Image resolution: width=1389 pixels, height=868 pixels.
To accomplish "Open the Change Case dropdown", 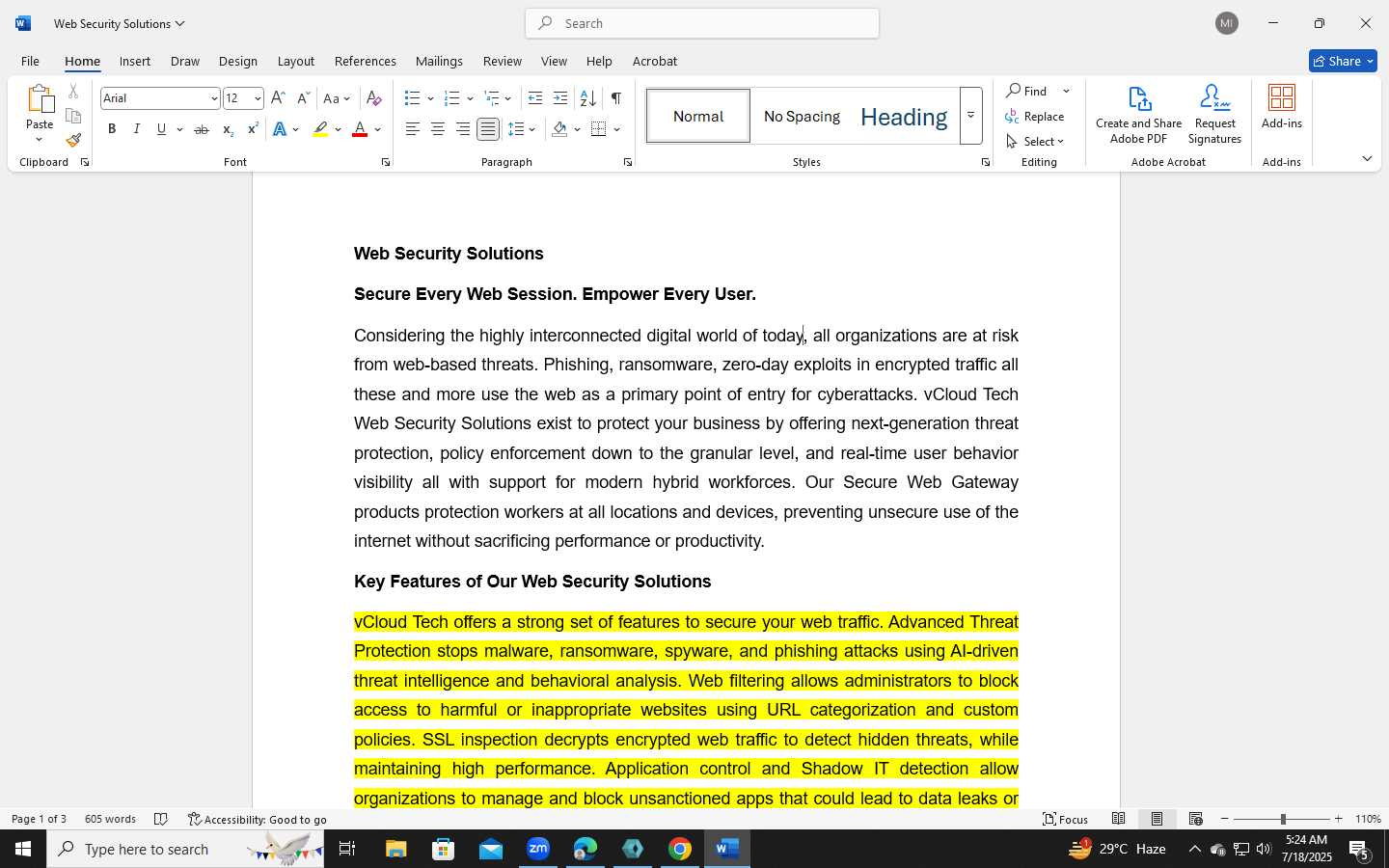I will point(337,98).
